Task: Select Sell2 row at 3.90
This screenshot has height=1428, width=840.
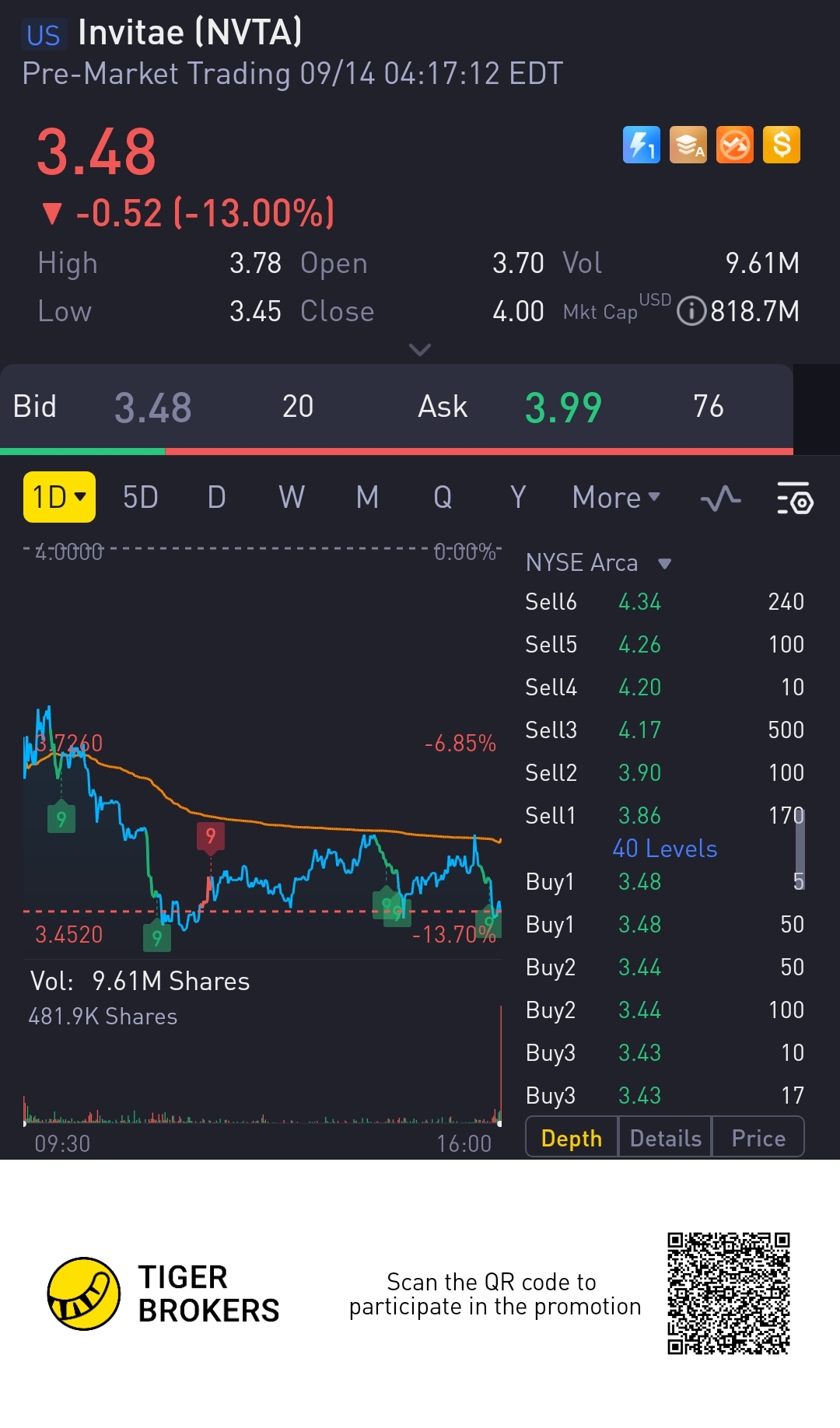Action: pyautogui.click(x=665, y=772)
